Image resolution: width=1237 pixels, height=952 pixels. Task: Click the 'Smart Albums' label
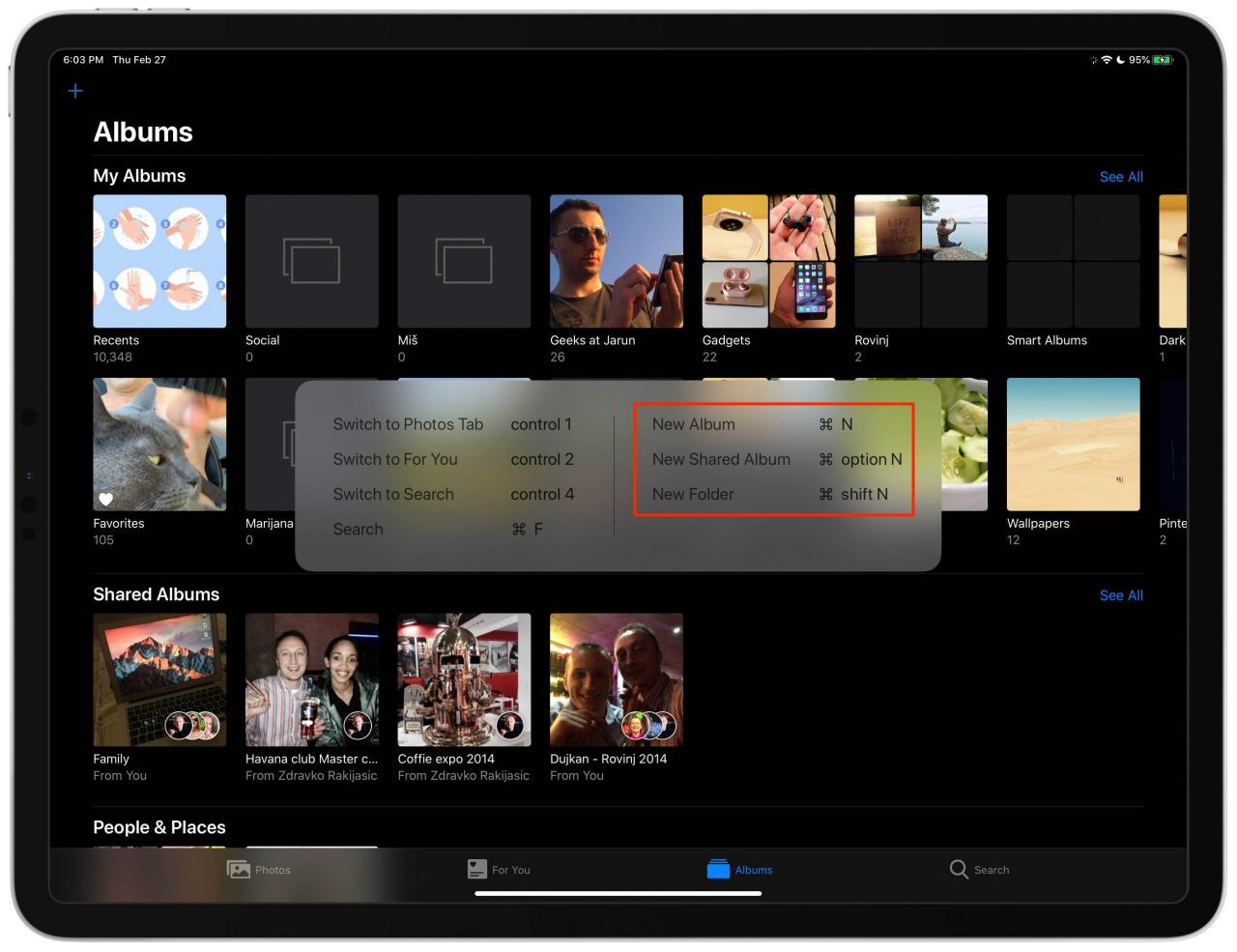point(1047,340)
